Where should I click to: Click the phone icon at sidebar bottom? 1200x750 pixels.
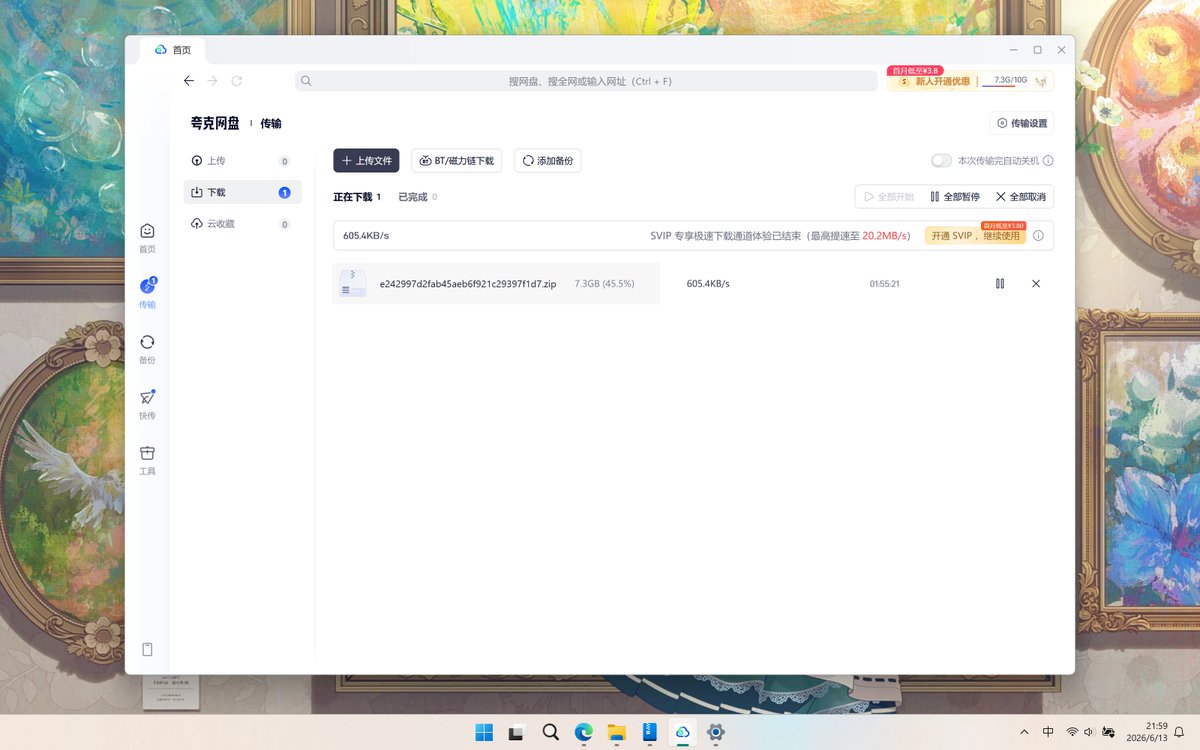tap(147, 650)
